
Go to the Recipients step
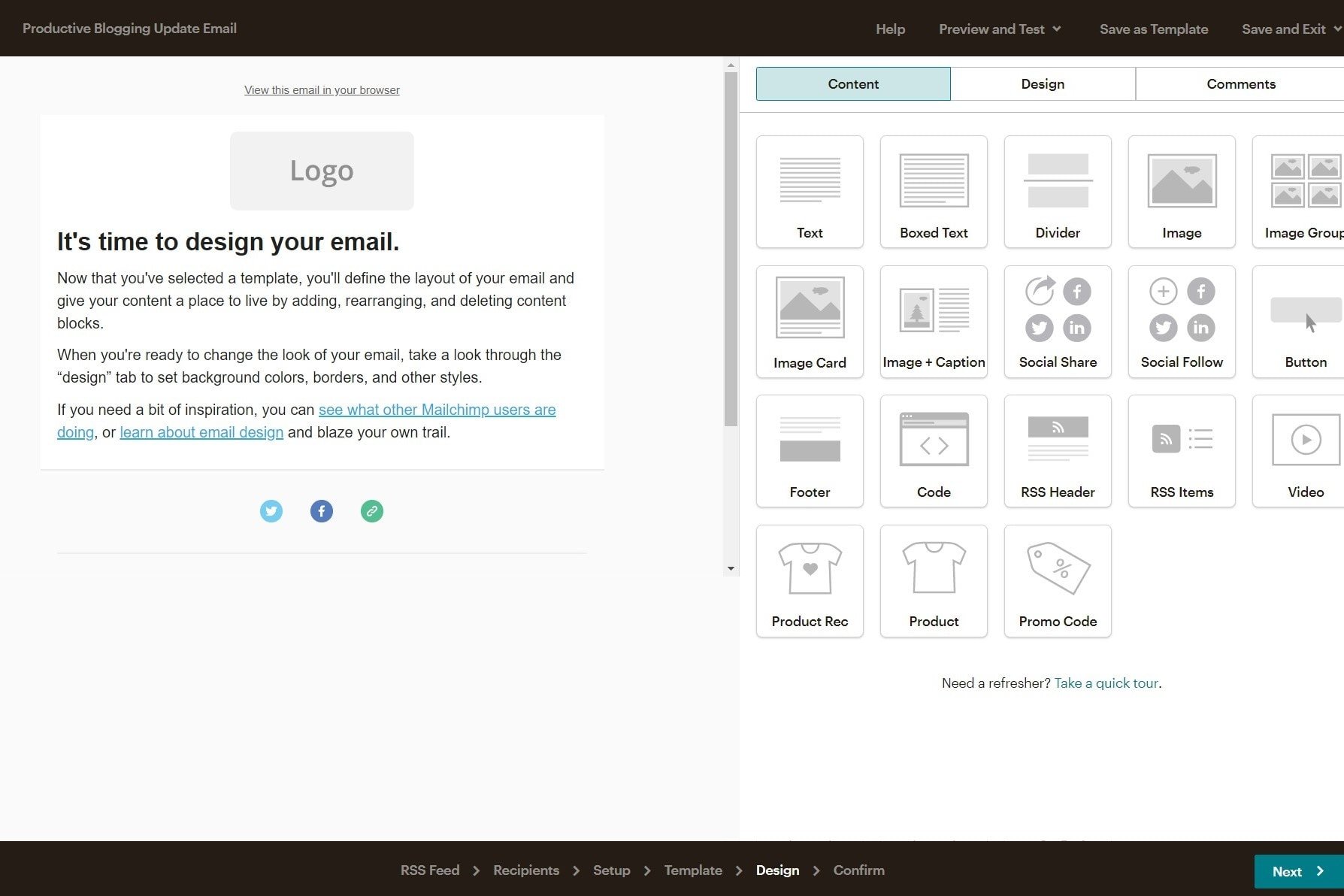526,870
